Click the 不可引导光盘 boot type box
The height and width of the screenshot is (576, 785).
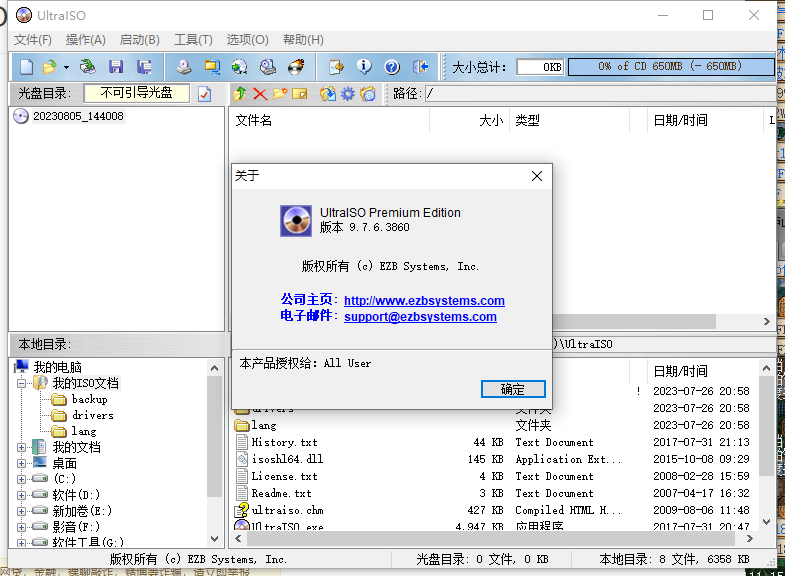pyautogui.click(x=137, y=93)
